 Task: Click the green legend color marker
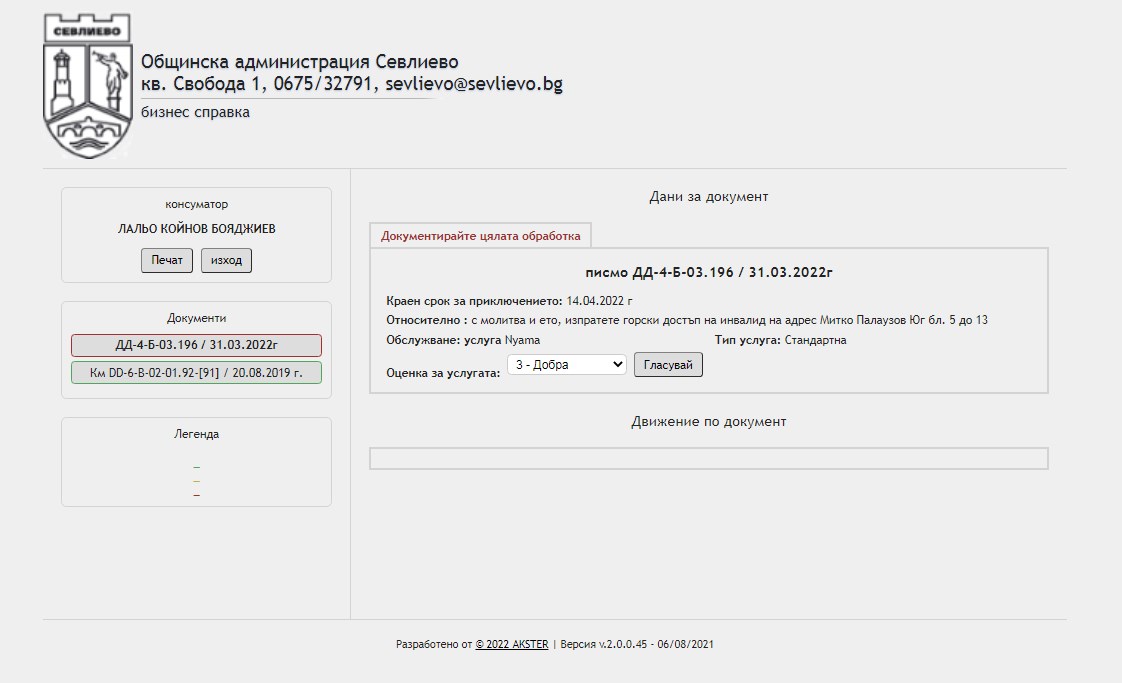[x=197, y=467]
